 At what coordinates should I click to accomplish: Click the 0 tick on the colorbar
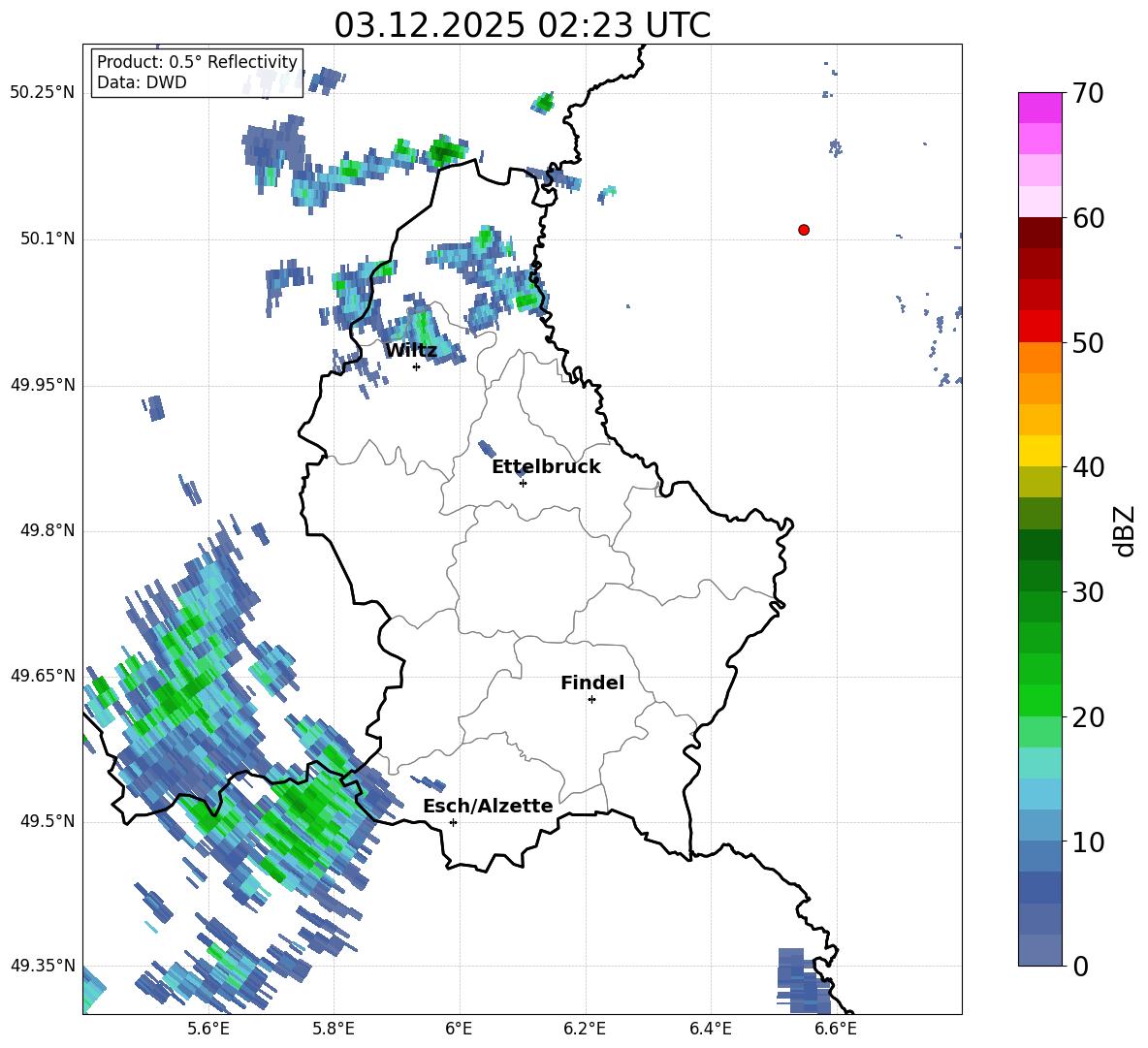[x=1080, y=966]
